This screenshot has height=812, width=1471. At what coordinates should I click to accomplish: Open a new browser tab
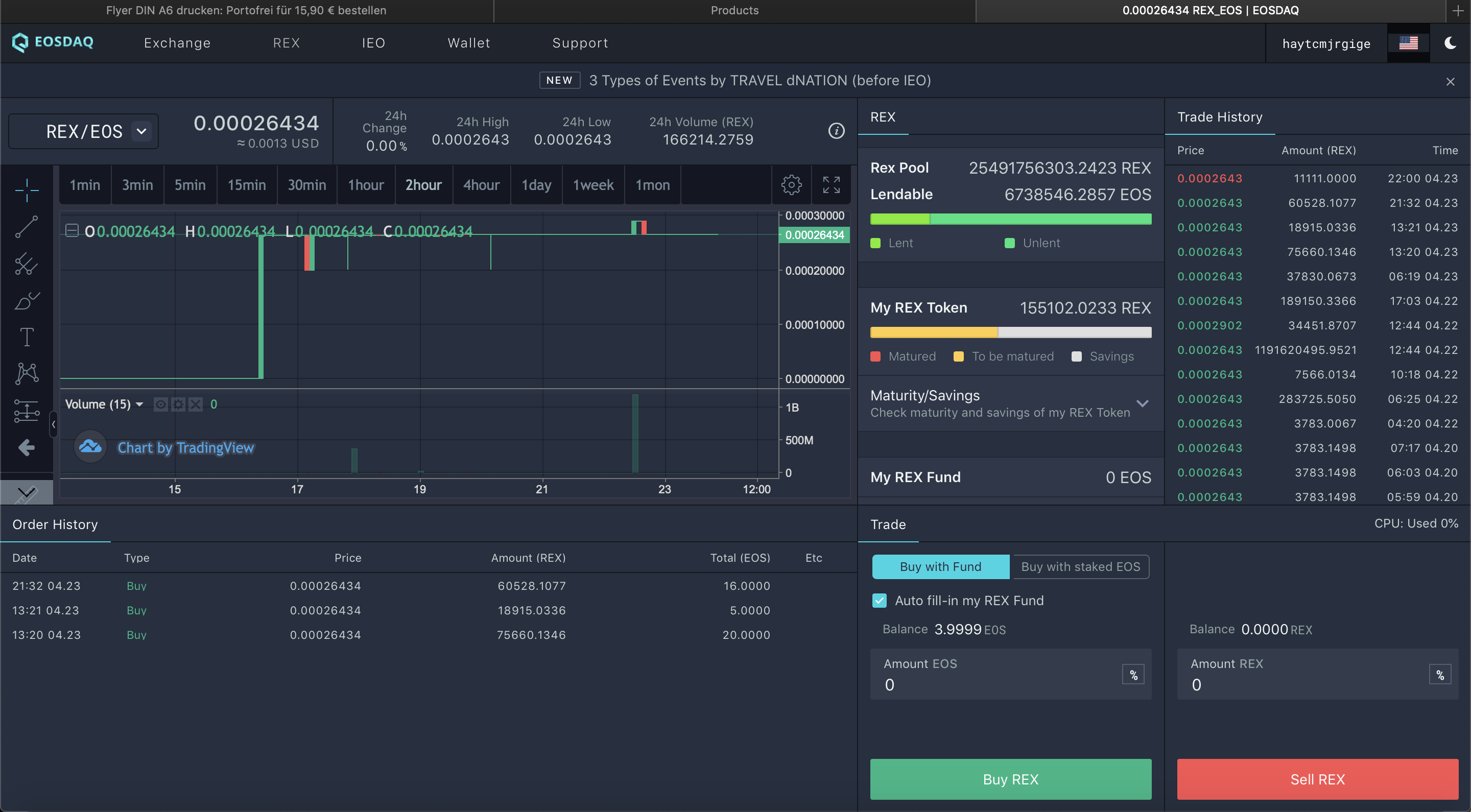pyautogui.click(x=1458, y=10)
